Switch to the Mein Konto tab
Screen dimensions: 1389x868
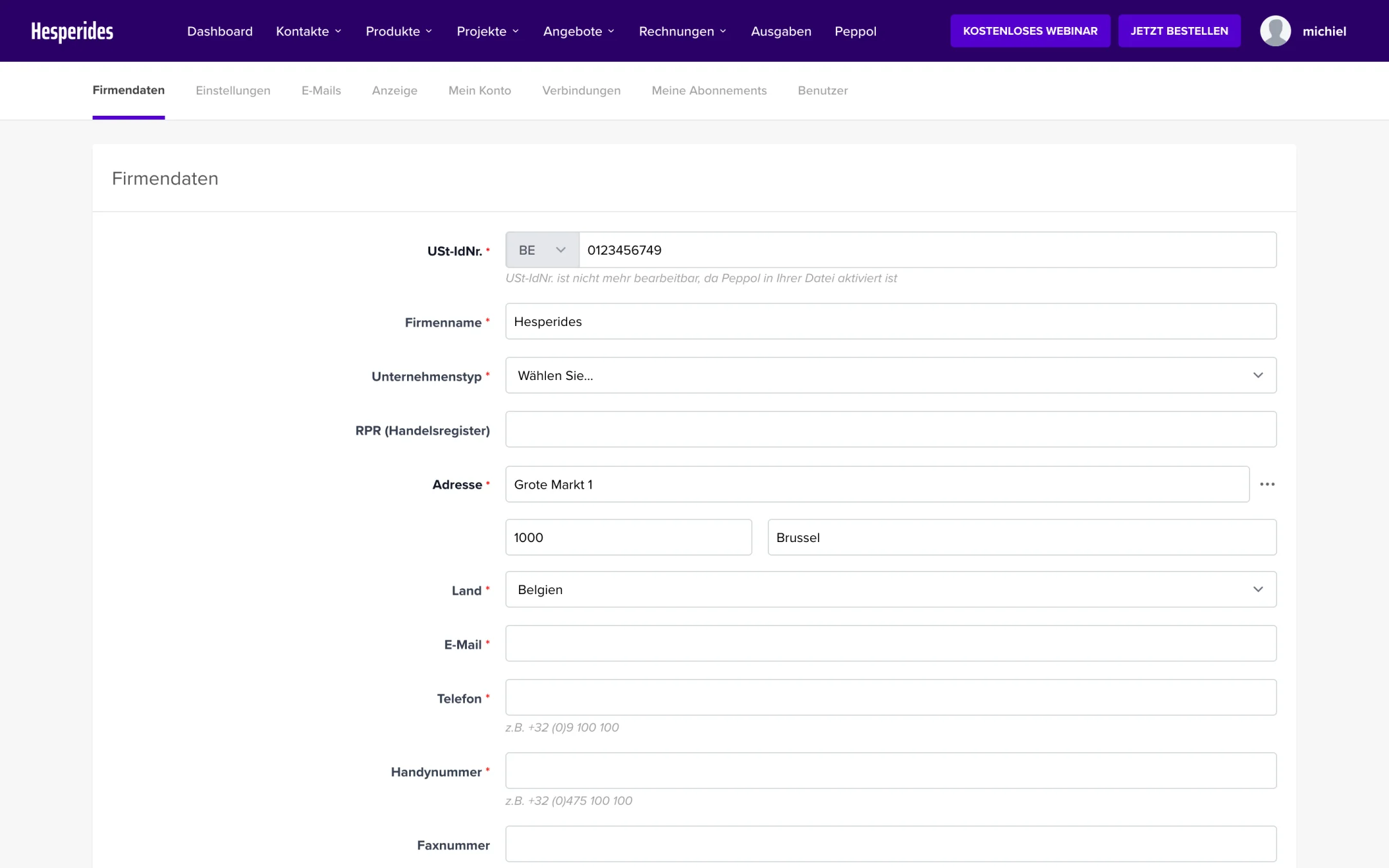480,91
